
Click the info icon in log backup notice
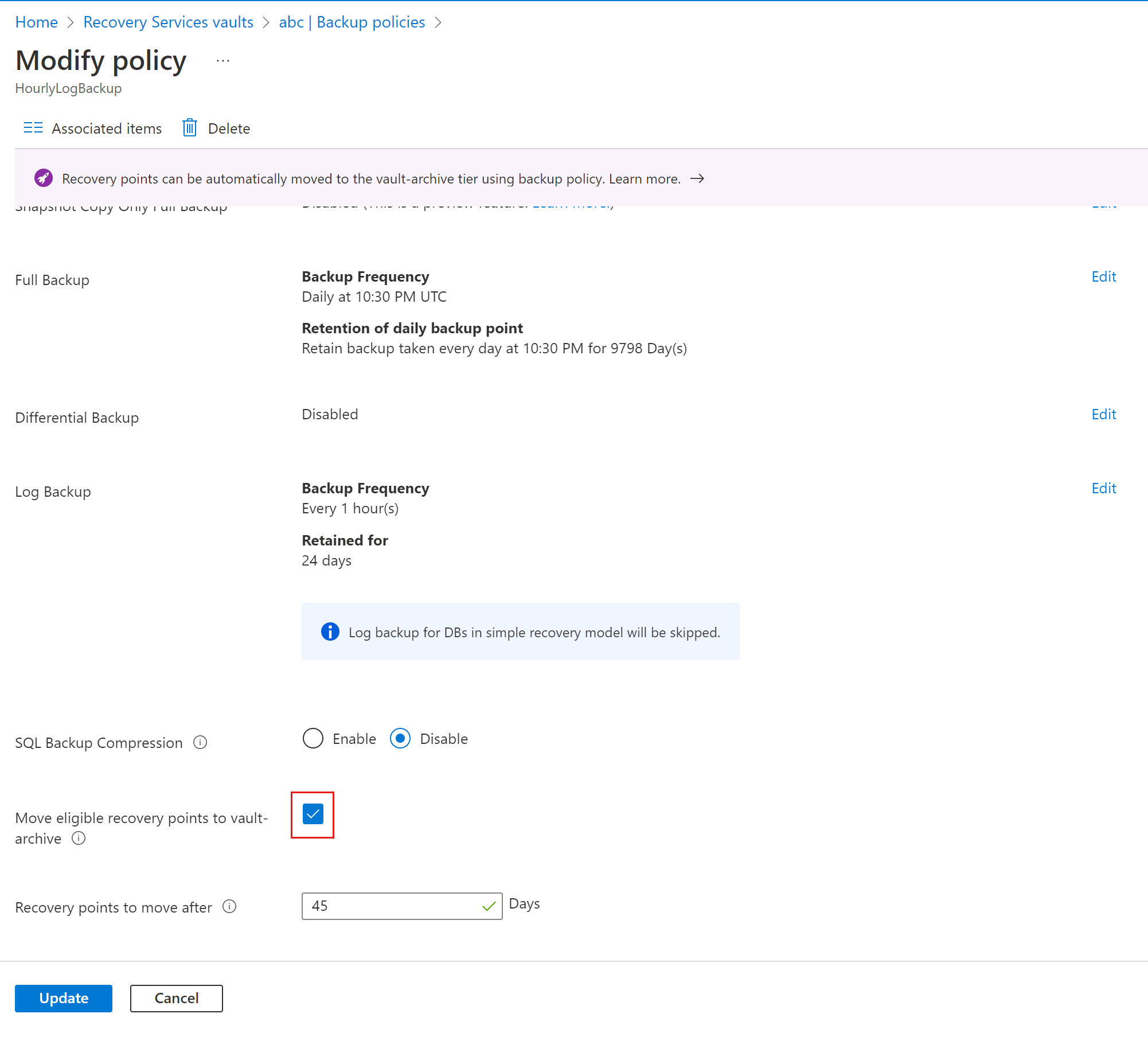[x=330, y=632]
